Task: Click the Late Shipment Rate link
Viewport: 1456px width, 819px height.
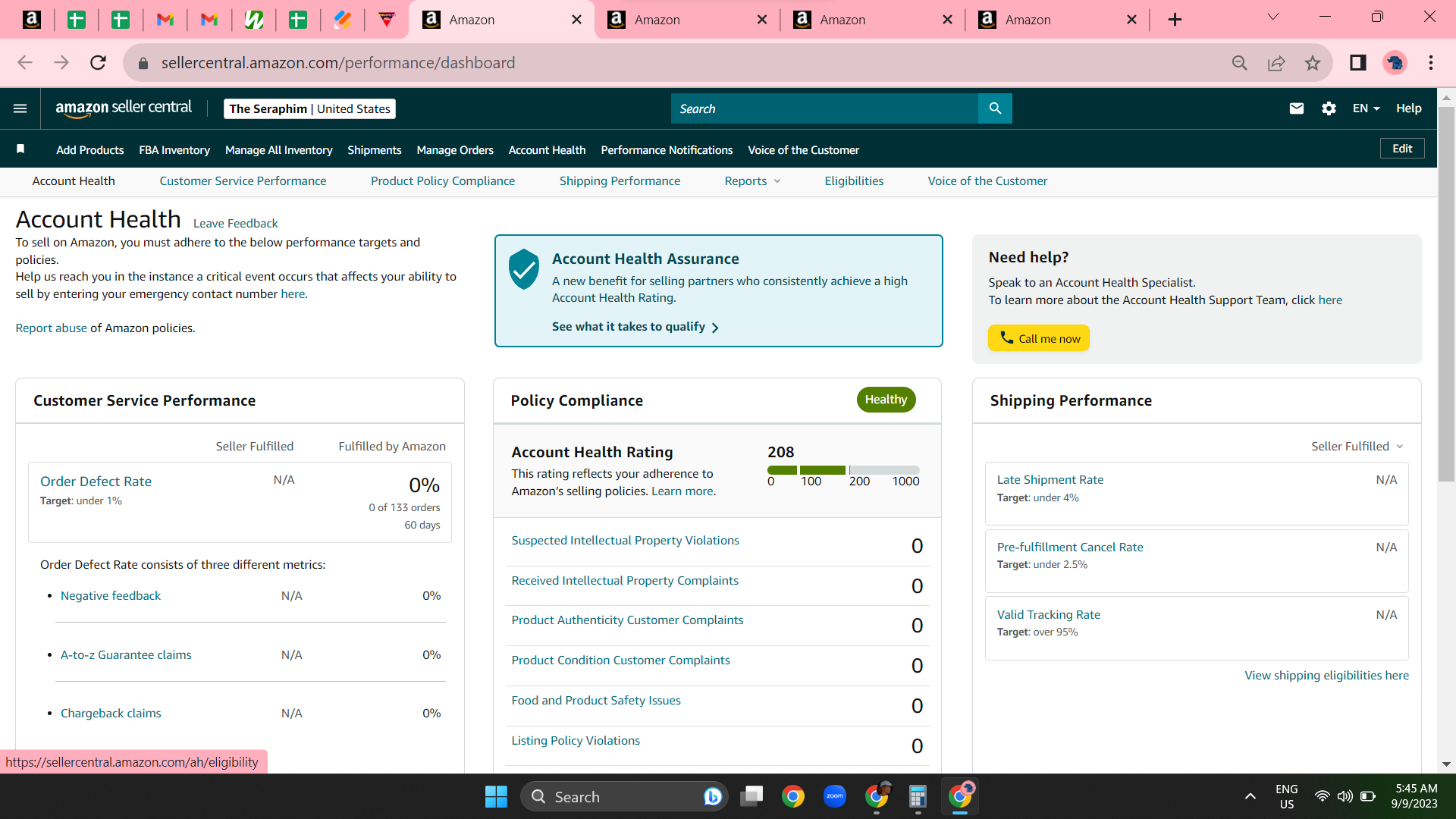Action: [x=1050, y=480]
